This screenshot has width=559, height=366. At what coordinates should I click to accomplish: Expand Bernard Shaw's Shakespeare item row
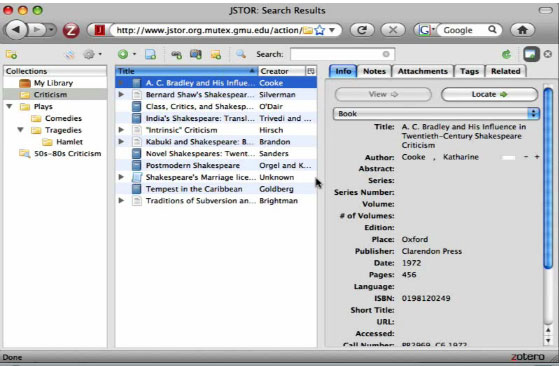pos(121,94)
